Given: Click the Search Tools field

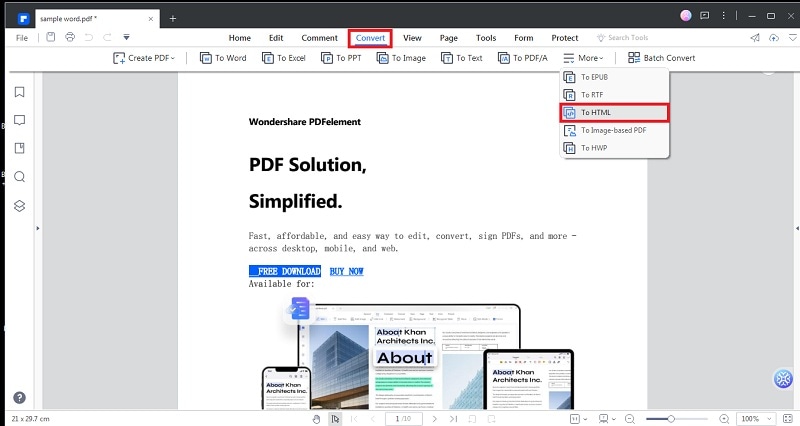Looking at the screenshot, I should [x=622, y=38].
